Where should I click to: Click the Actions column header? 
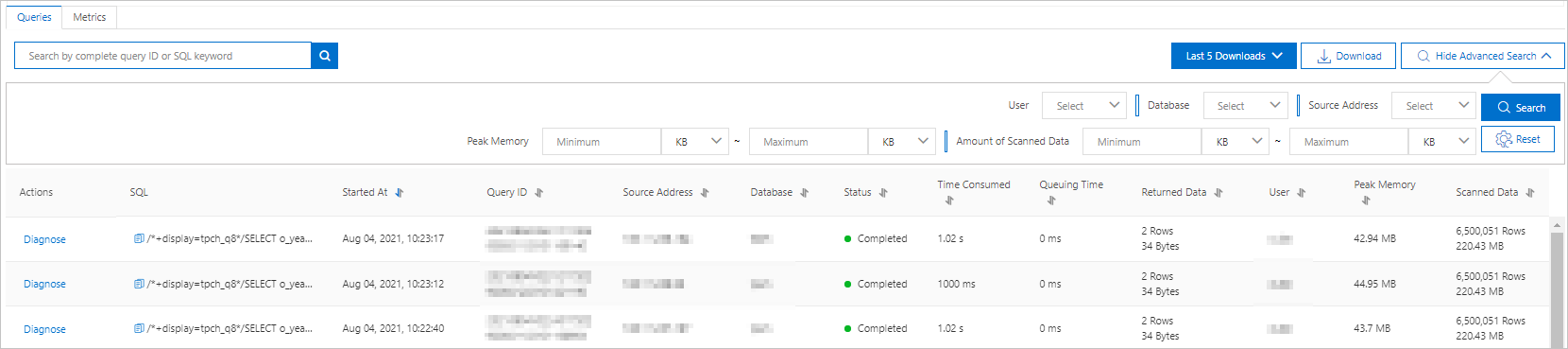tap(36, 192)
